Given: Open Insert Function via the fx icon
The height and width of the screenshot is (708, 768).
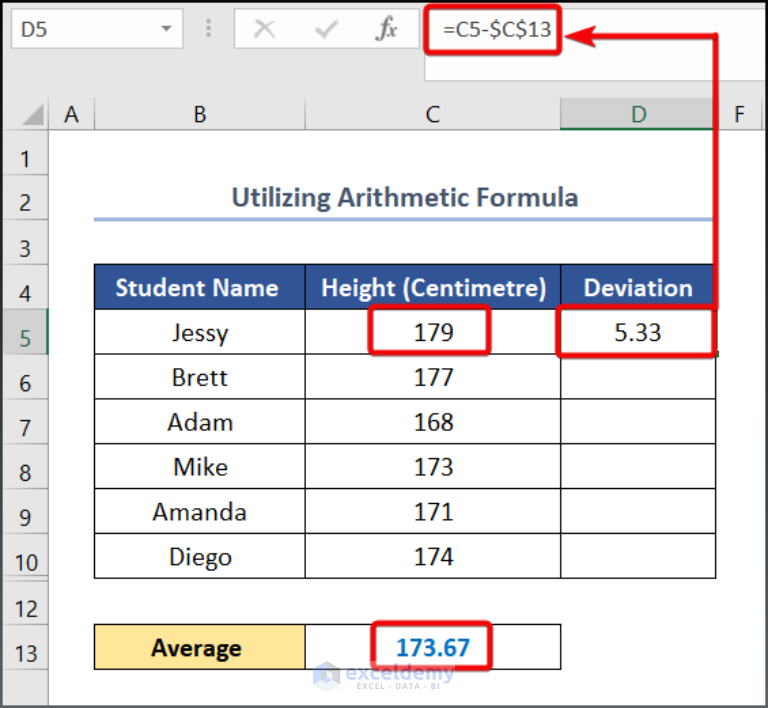Looking at the screenshot, I should [x=386, y=28].
